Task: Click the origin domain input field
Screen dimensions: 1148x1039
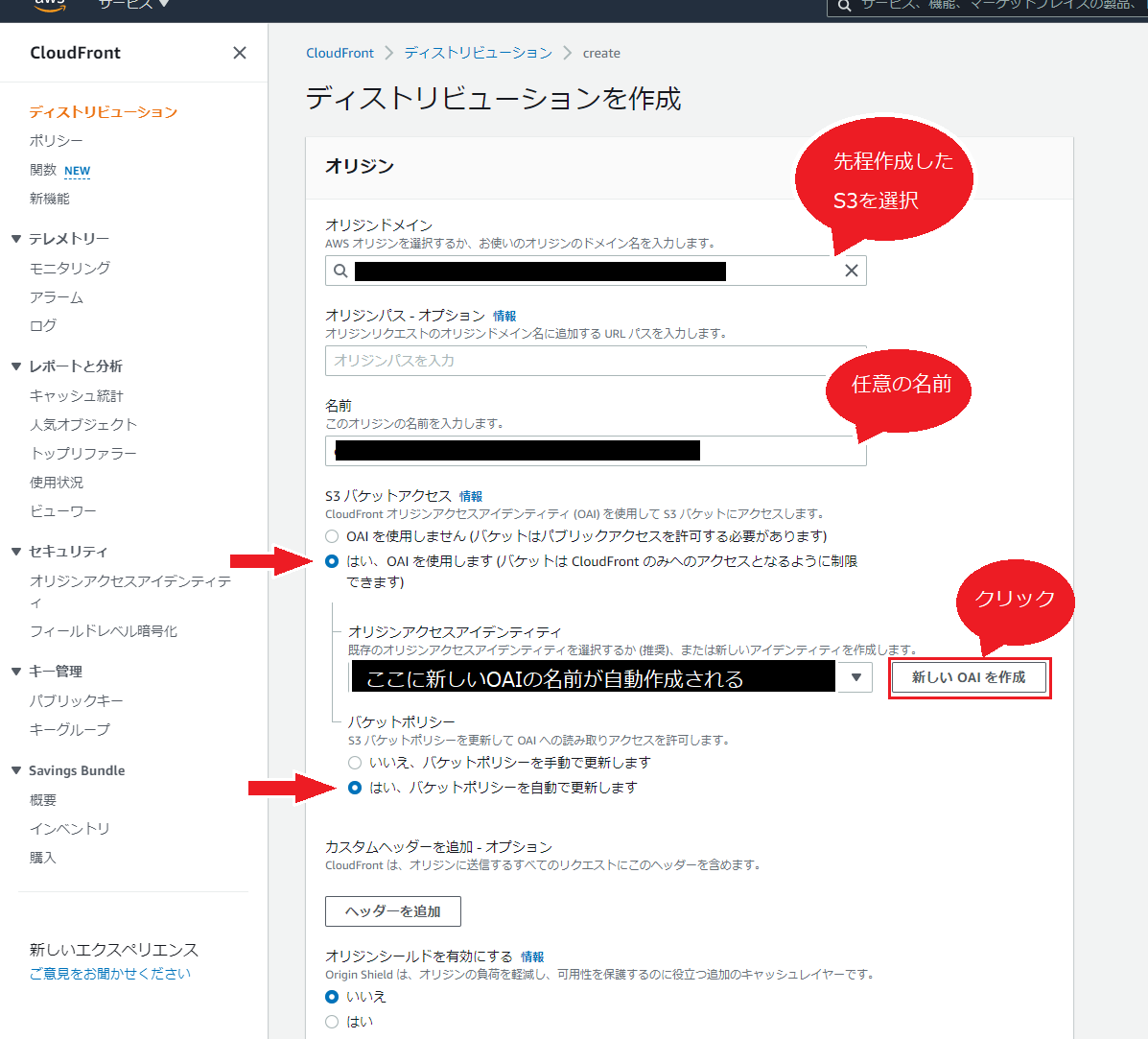Action: [x=596, y=271]
